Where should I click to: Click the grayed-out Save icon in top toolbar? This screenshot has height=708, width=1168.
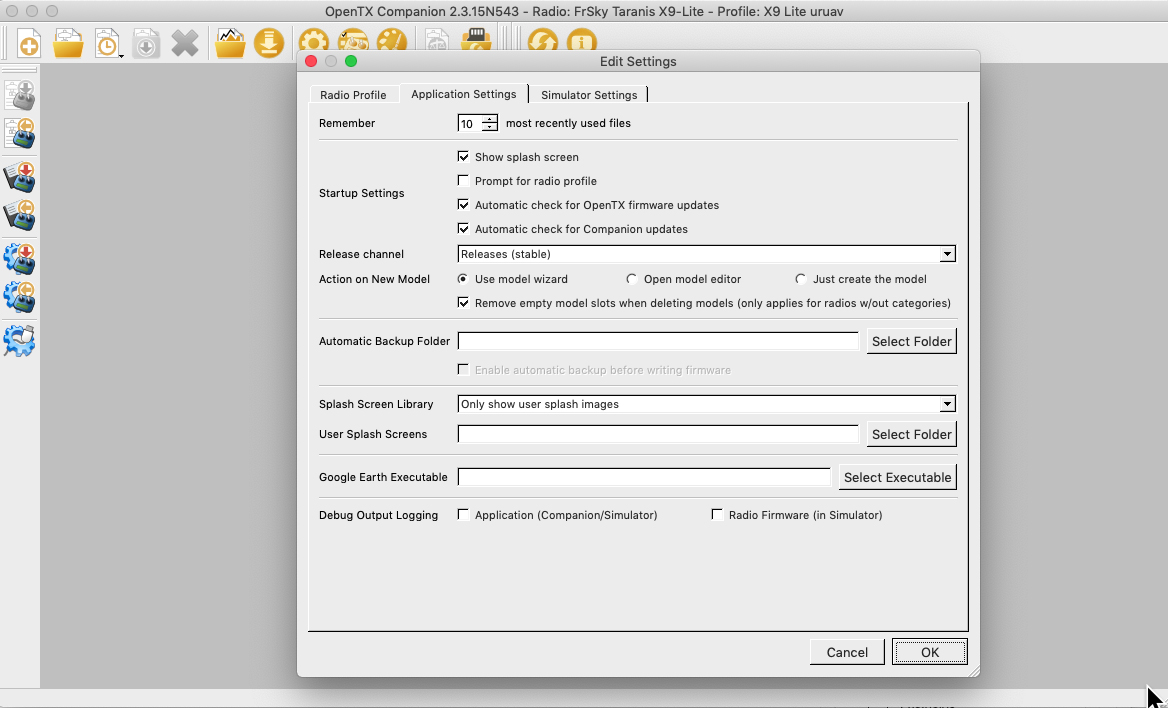[146, 43]
